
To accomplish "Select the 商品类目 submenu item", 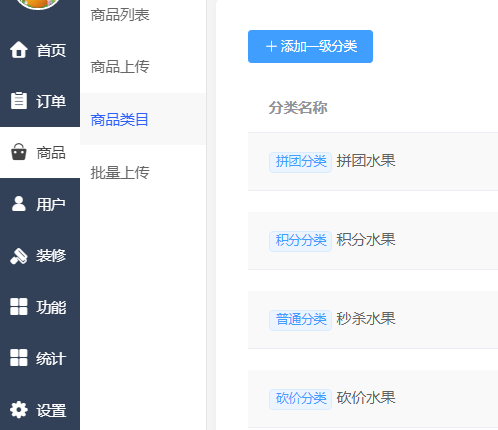I will [120, 119].
